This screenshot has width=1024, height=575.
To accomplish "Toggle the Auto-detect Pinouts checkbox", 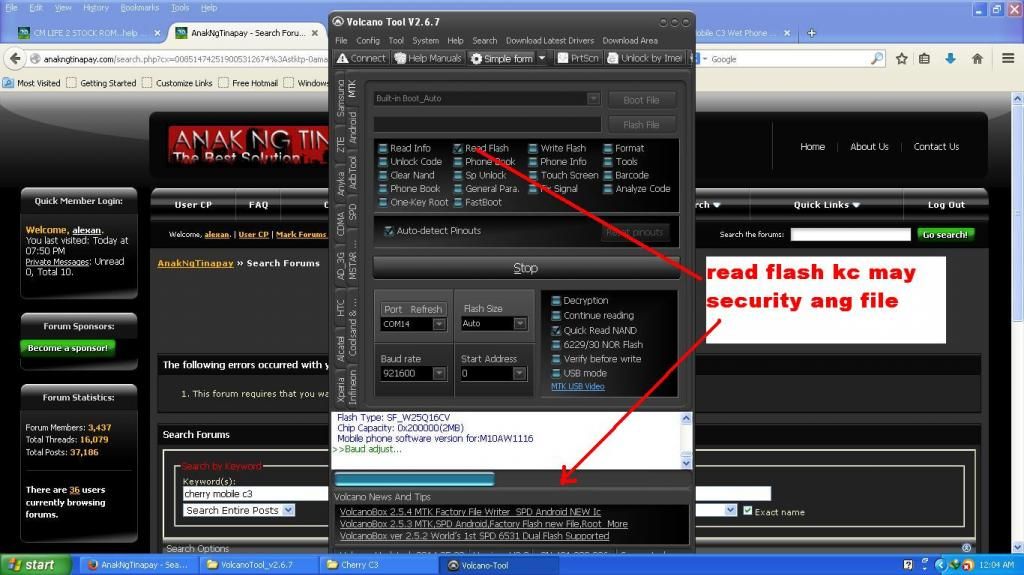I will pyautogui.click(x=389, y=231).
